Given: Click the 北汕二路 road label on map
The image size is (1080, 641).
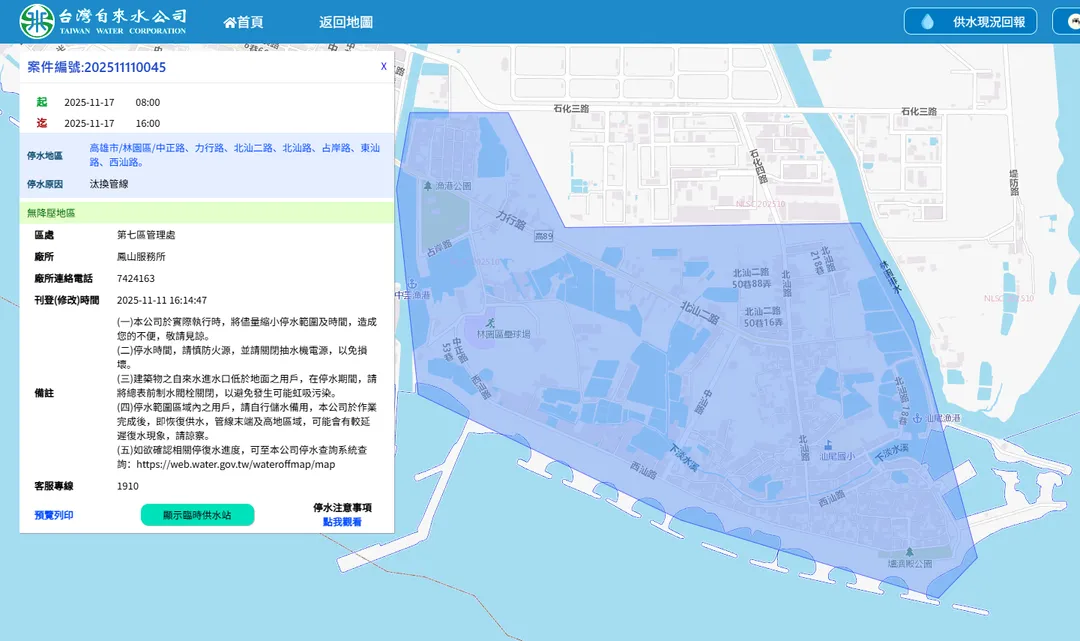Looking at the screenshot, I should click(x=700, y=313).
